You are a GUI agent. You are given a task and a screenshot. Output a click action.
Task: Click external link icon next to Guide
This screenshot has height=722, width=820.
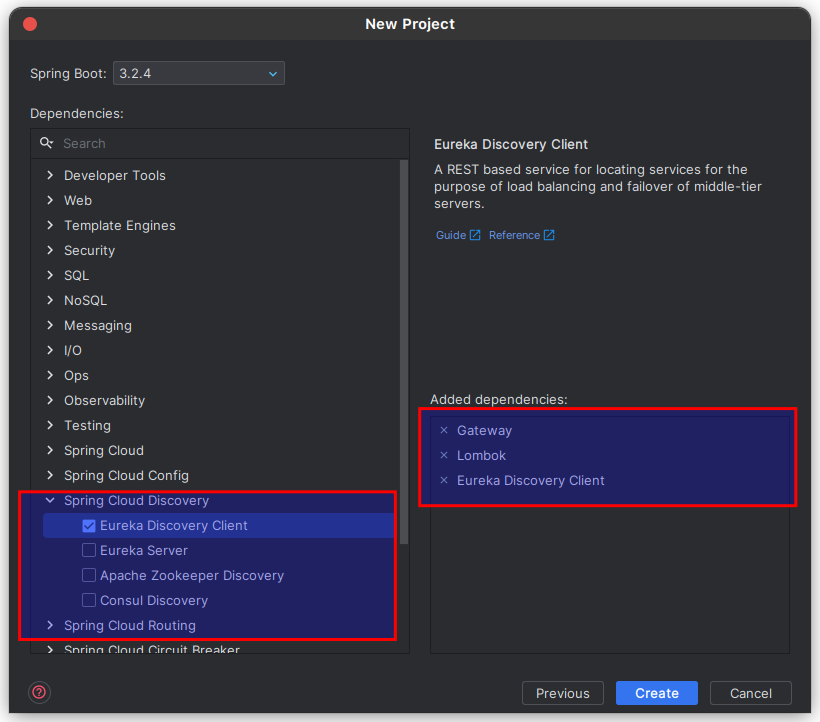475,235
